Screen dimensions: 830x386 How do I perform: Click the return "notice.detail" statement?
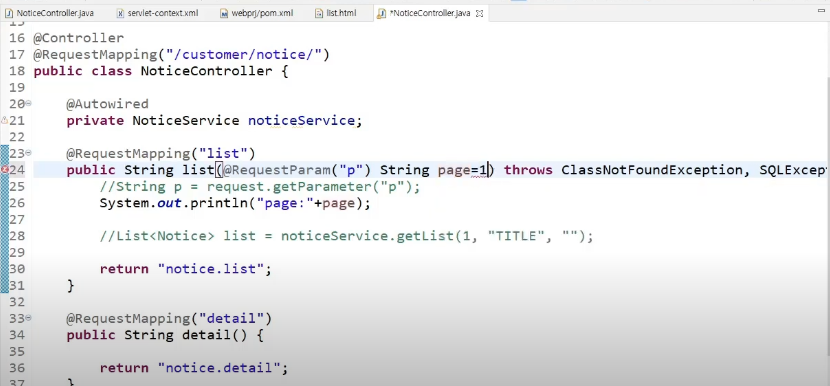[194, 368]
